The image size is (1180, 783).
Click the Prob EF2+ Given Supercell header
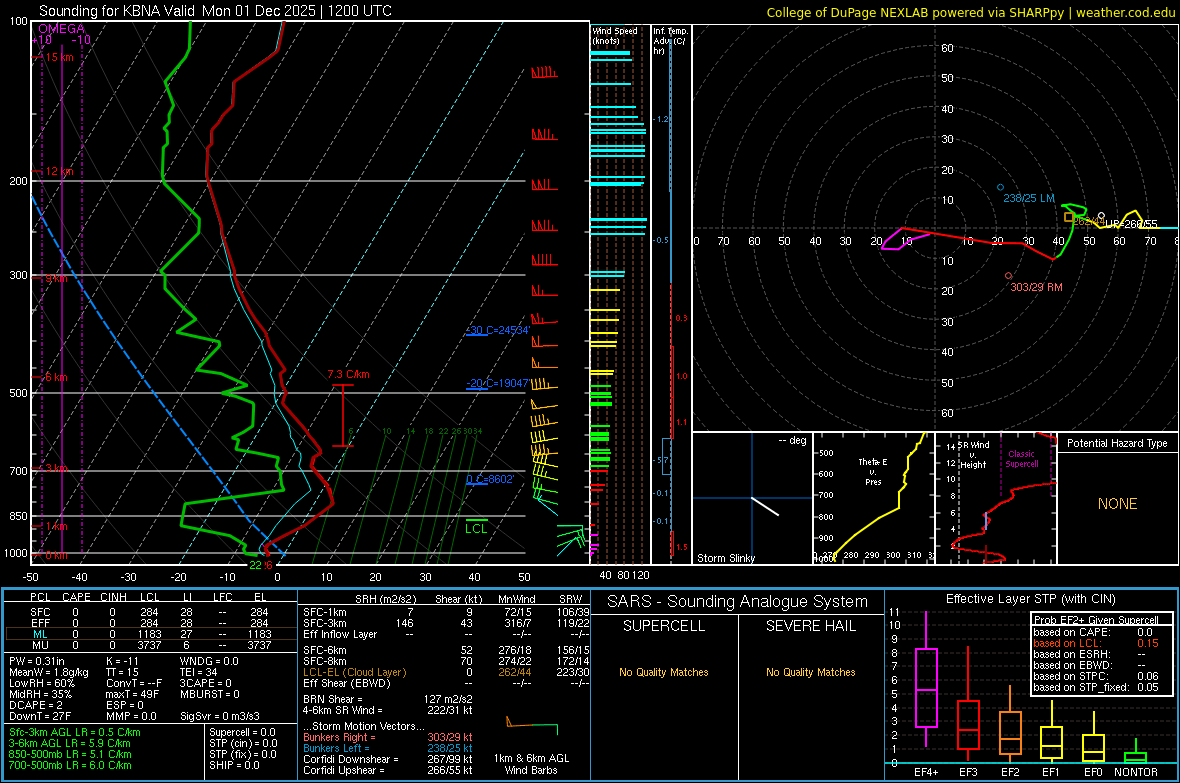(x=1096, y=620)
